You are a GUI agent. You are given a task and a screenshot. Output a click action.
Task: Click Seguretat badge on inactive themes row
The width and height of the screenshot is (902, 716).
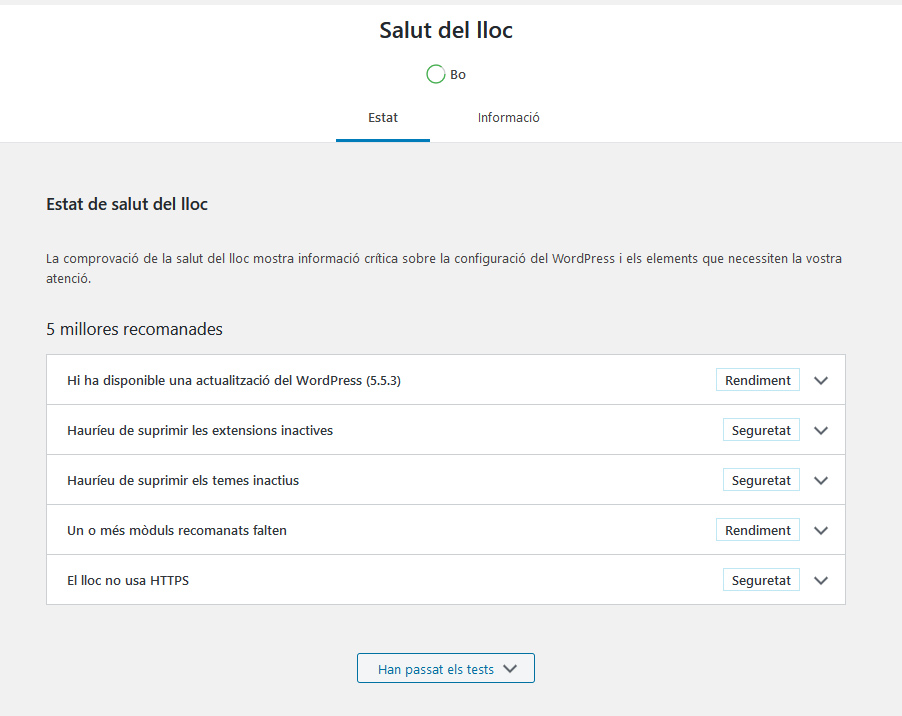(761, 481)
